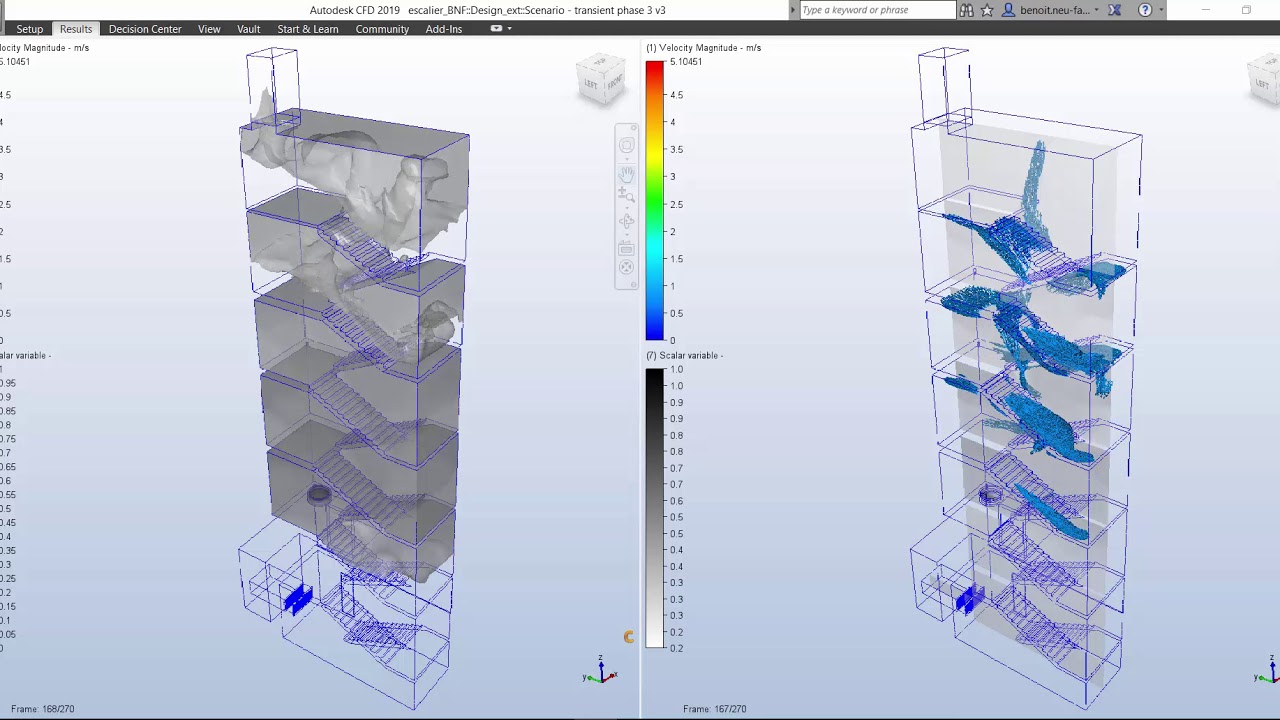
Task: Click the blue inlet vent in right model
Action: [x=968, y=599]
